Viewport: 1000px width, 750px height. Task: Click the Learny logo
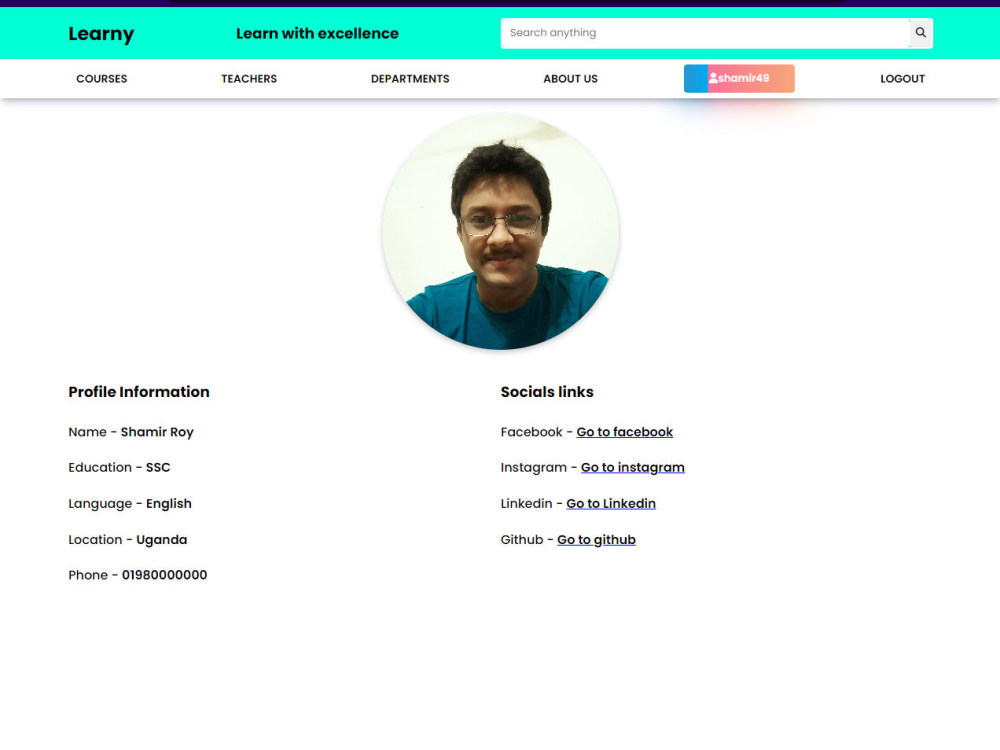[x=101, y=33]
